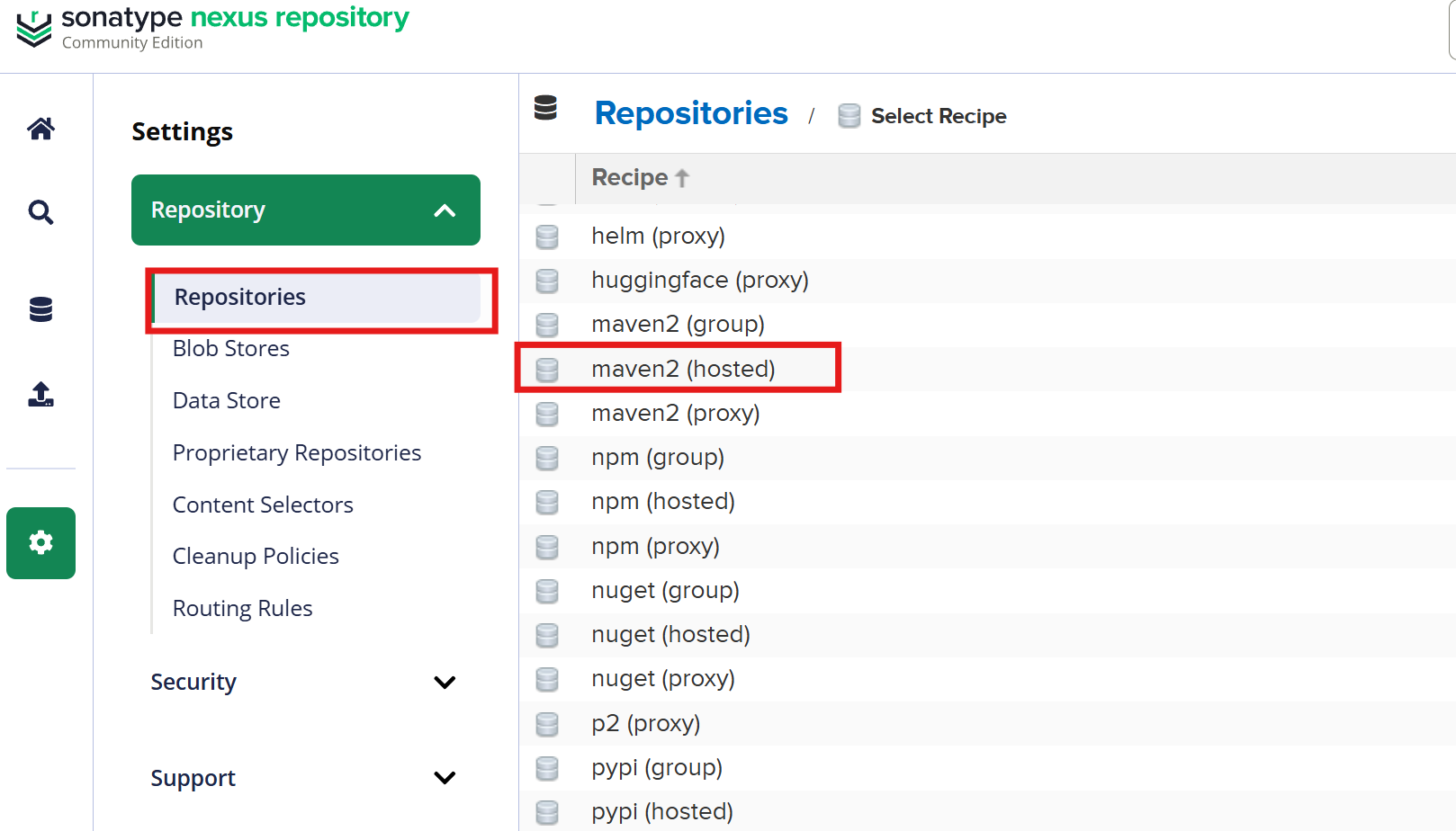The image size is (1456, 831).
Task: Select the nuget (hosted) recipe
Action: [671, 635]
